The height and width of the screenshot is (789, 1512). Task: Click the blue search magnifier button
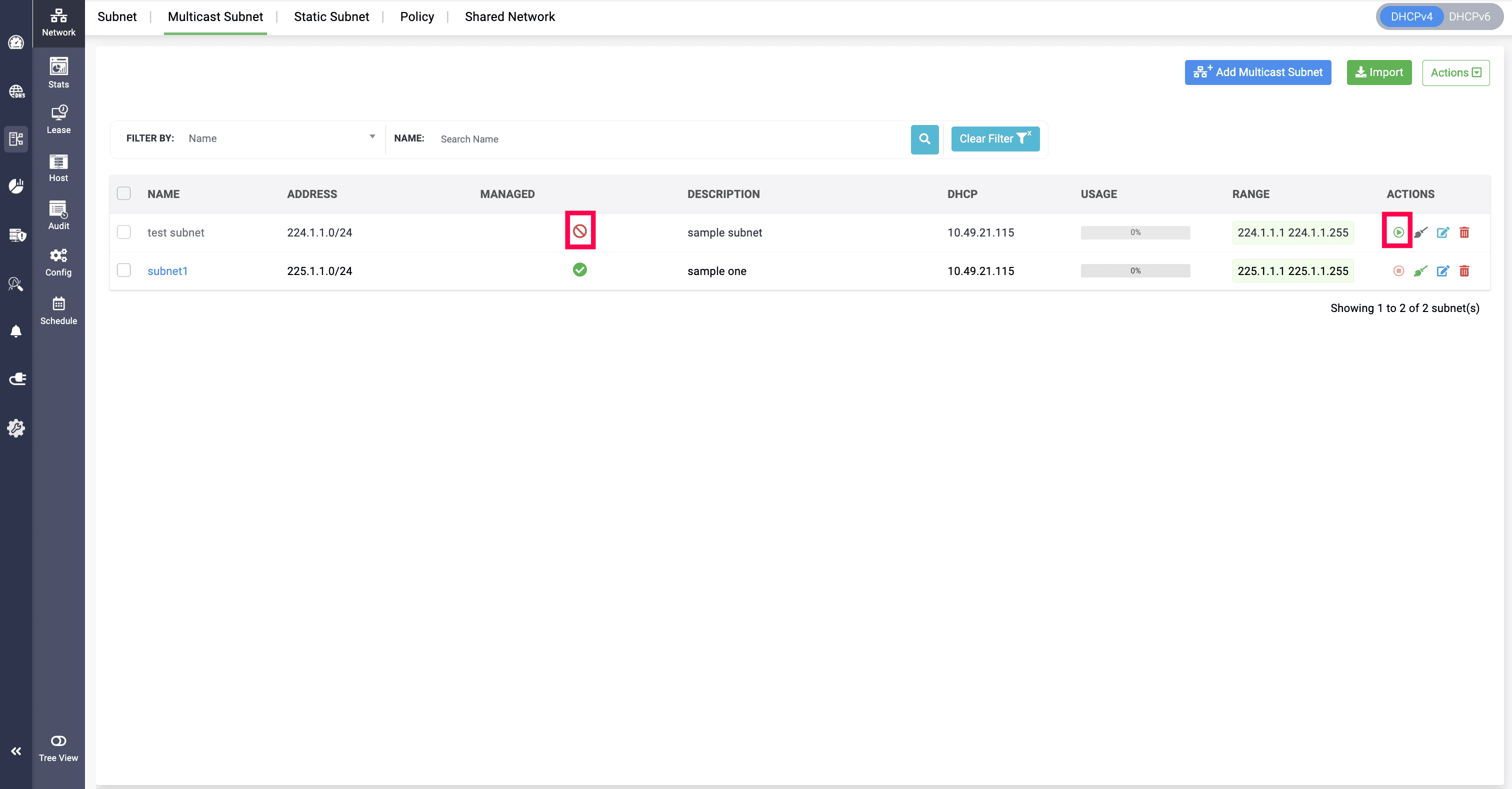coord(924,139)
